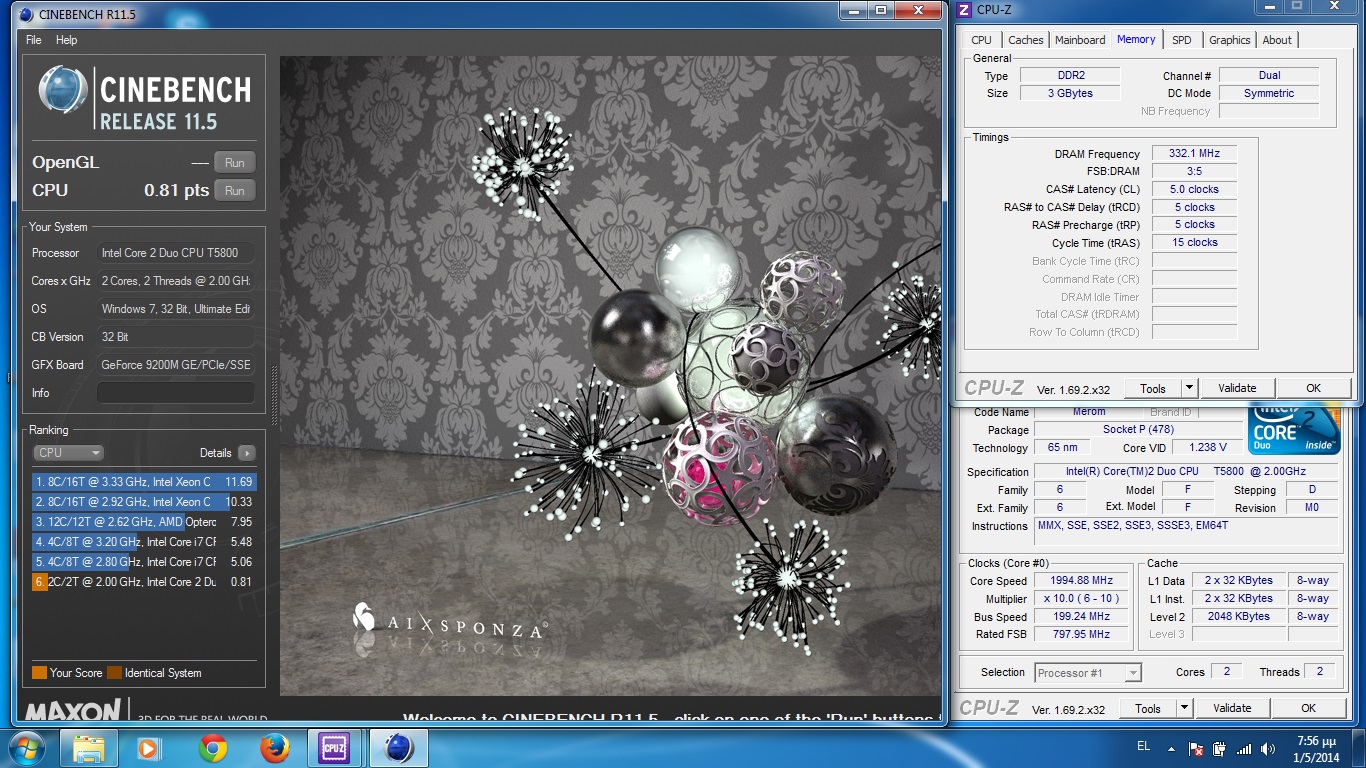The width and height of the screenshot is (1366, 768).
Task: Switch to Cinebench via taskbar icon
Action: pos(399,747)
